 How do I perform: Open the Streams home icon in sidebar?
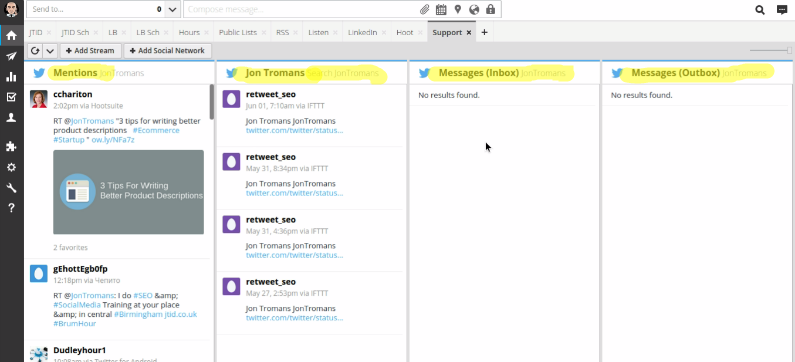click(11, 35)
